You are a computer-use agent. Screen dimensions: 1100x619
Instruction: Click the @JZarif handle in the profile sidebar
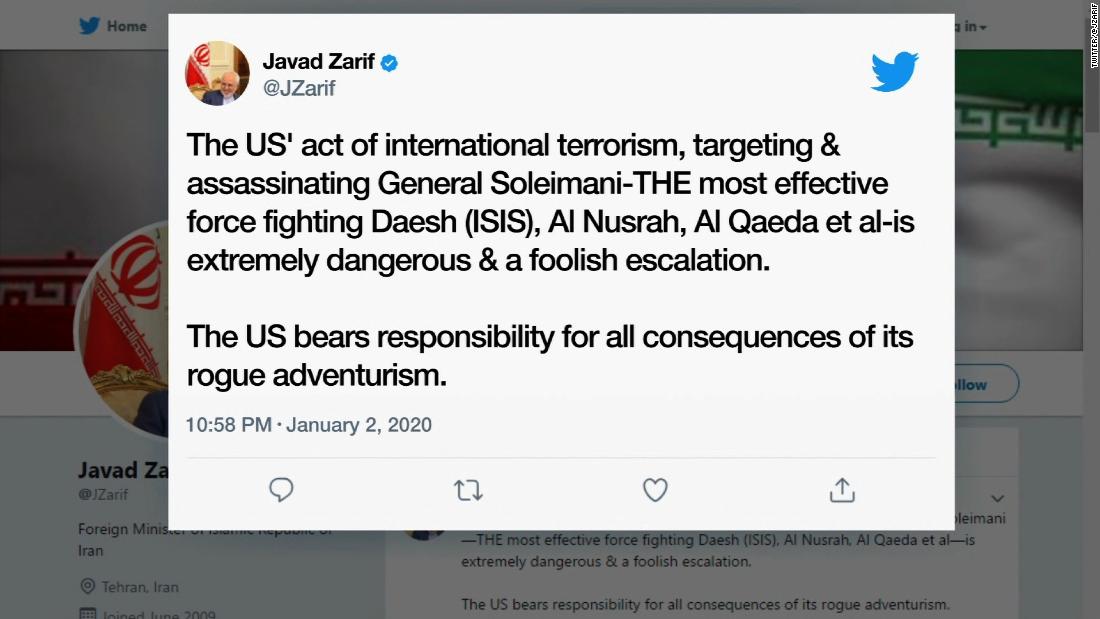[x=103, y=494]
